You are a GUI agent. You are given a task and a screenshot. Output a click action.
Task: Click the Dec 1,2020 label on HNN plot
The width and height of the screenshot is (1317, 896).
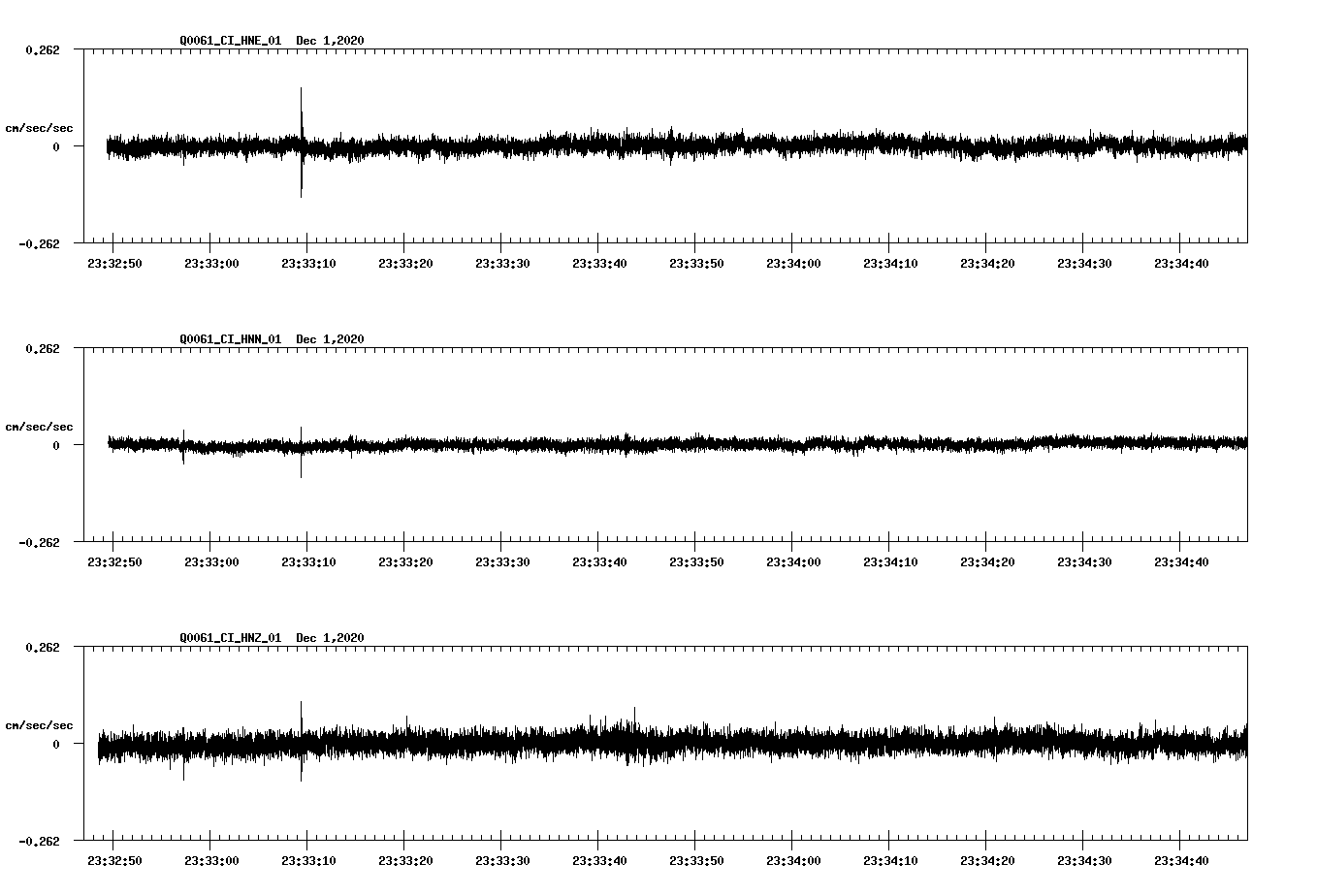(331, 338)
